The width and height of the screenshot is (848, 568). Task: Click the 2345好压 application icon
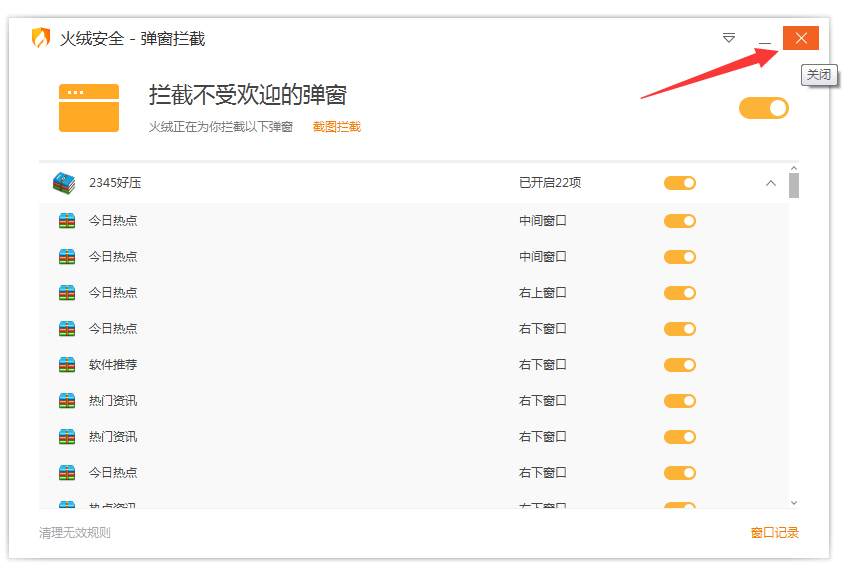(64, 183)
